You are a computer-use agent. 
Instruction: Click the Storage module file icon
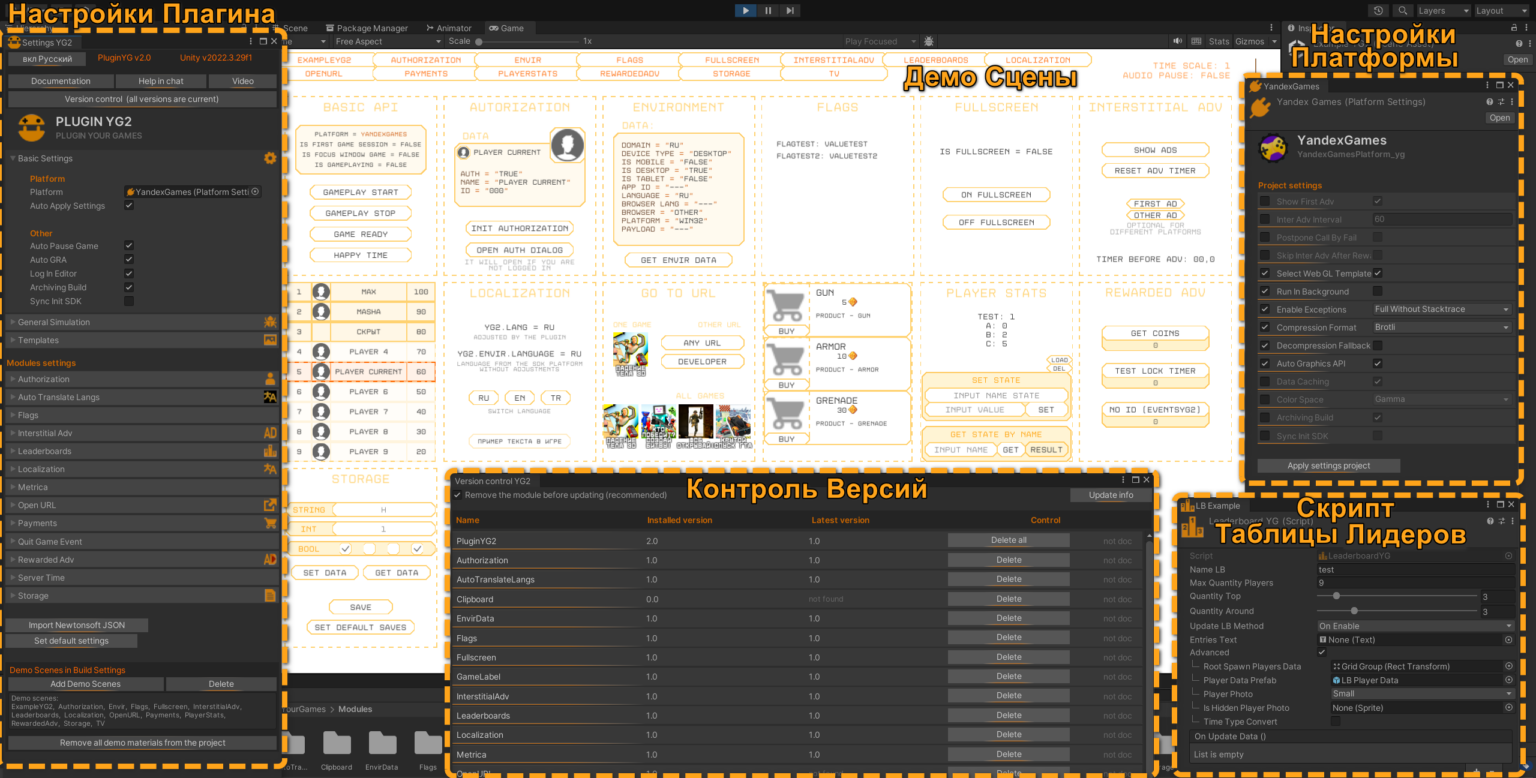pyautogui.click(x=270, y=596)
